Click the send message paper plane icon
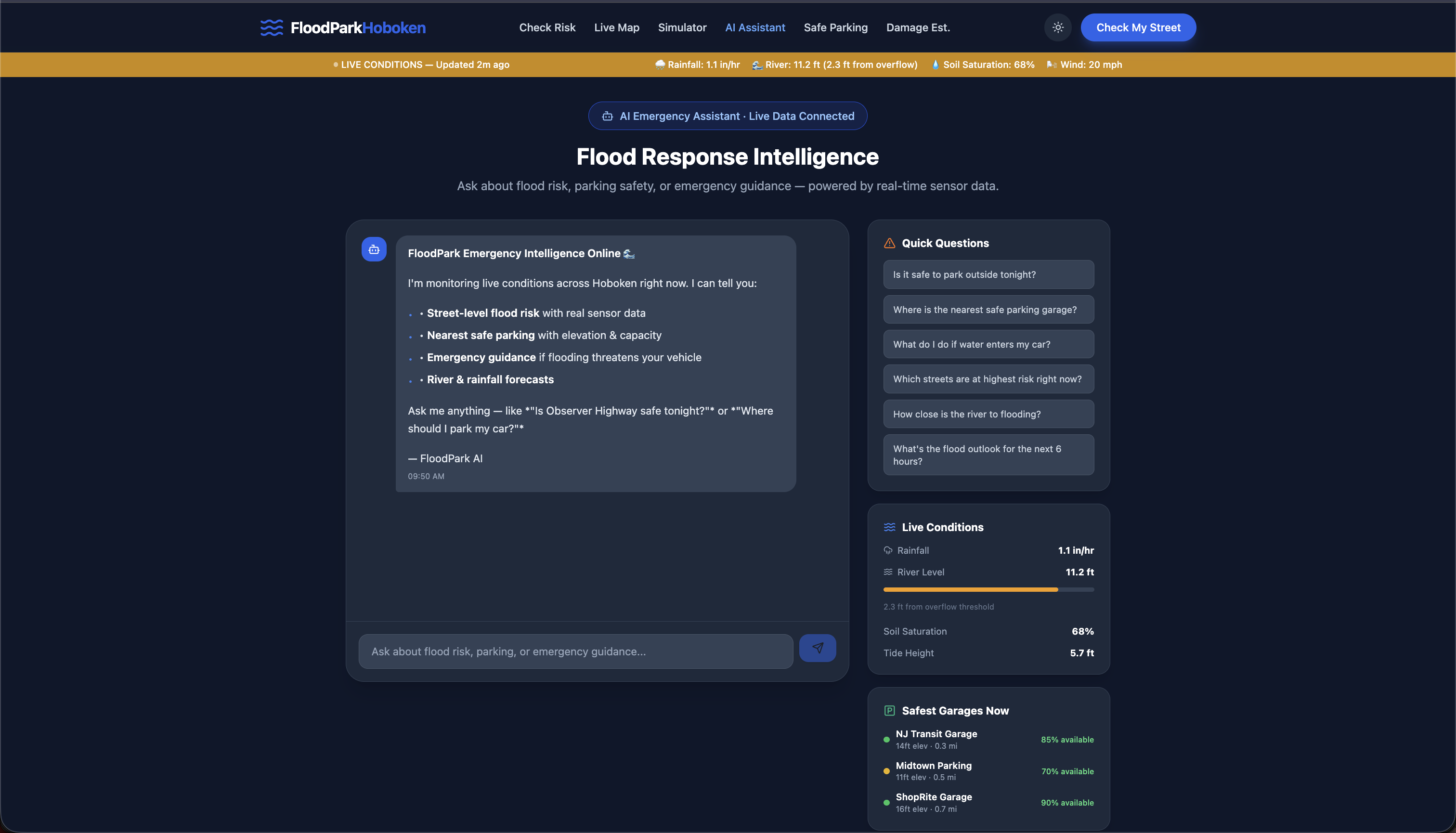1456x833 pixels. coord(818,648)
